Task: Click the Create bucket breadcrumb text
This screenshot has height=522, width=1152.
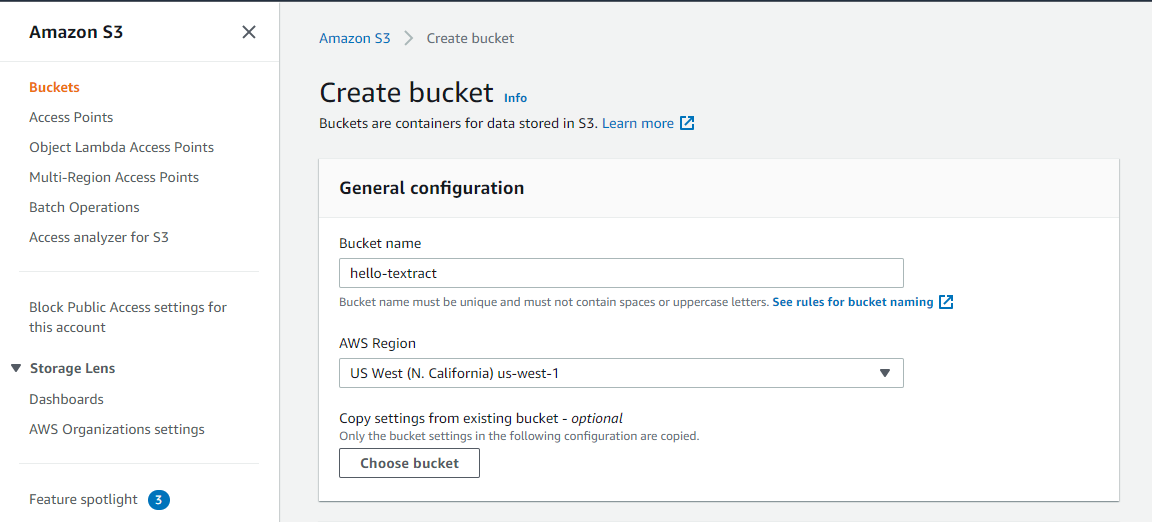Action: pos(470,38)
